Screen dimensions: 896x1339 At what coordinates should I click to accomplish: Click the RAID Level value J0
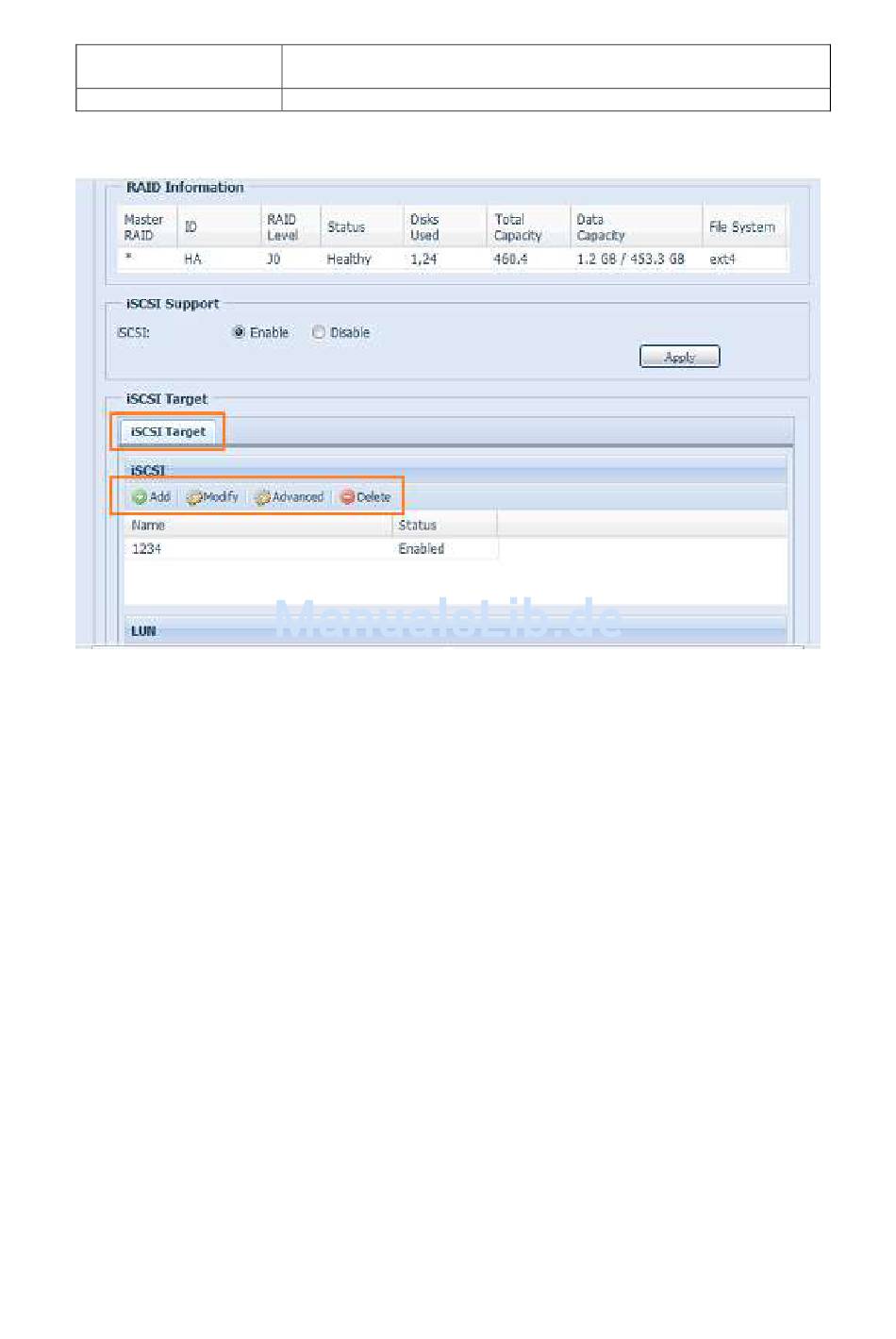(x=274, y=259)
